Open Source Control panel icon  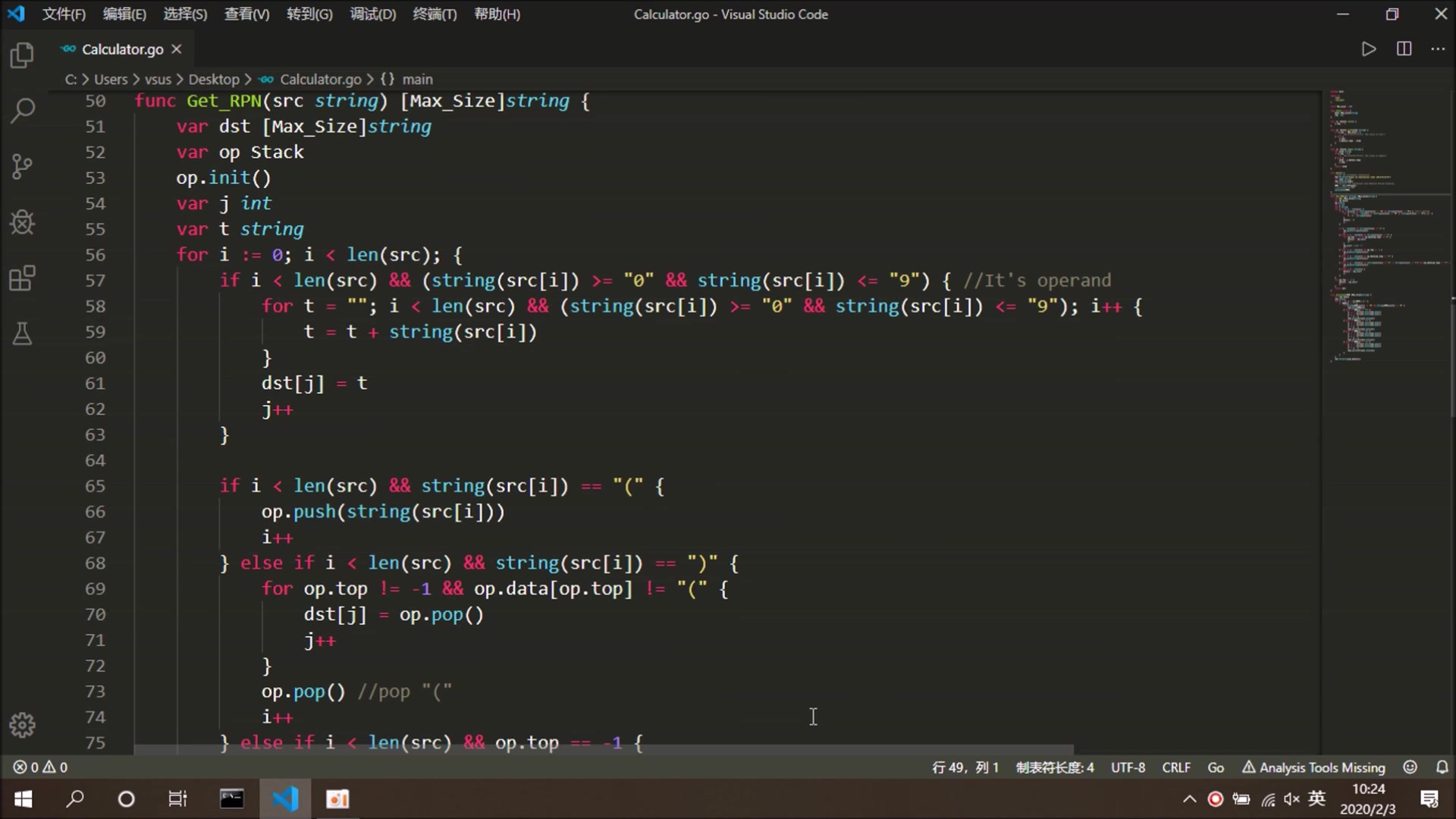click(x=22, y=165)
